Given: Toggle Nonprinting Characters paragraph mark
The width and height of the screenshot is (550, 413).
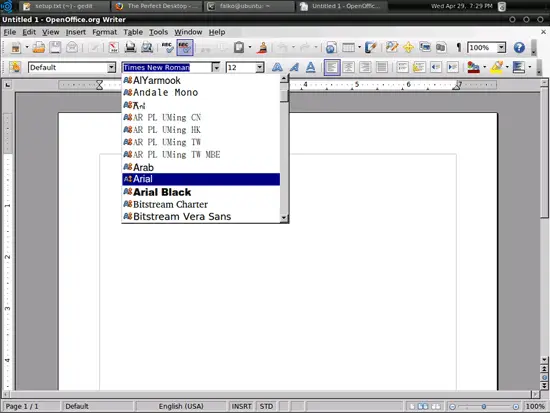Looking at the screenshot, I should pyautogui.click(x=458, y=47).
